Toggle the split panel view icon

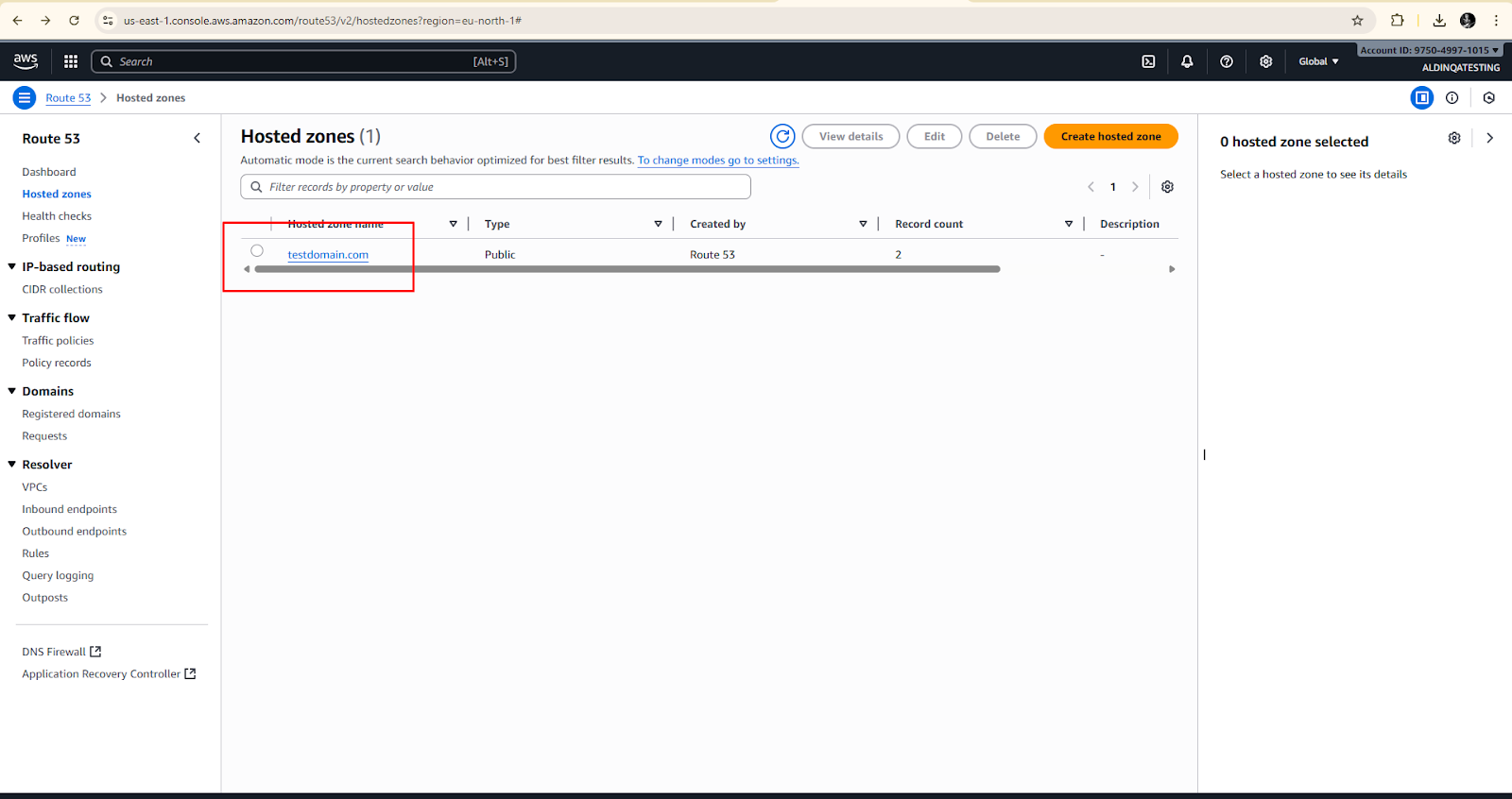(x=1421, y=98)
